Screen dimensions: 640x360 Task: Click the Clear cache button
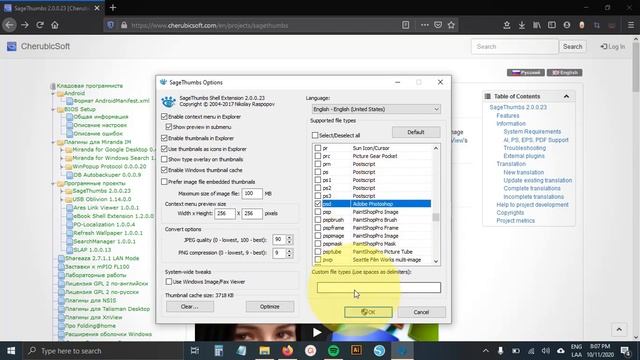tap(190, 307)
